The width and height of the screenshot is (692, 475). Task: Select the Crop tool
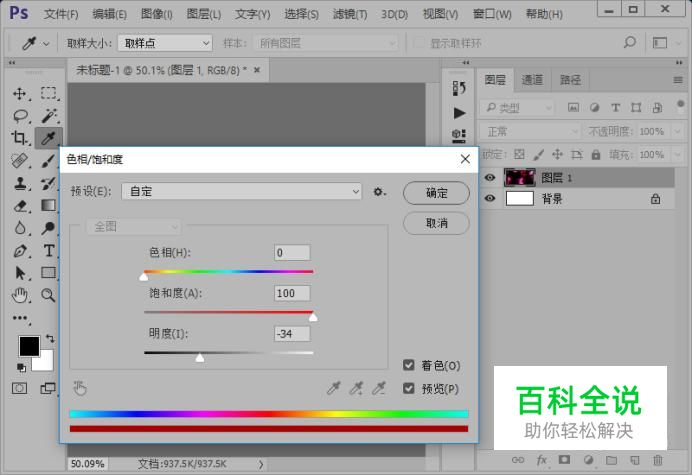(19, 138)
